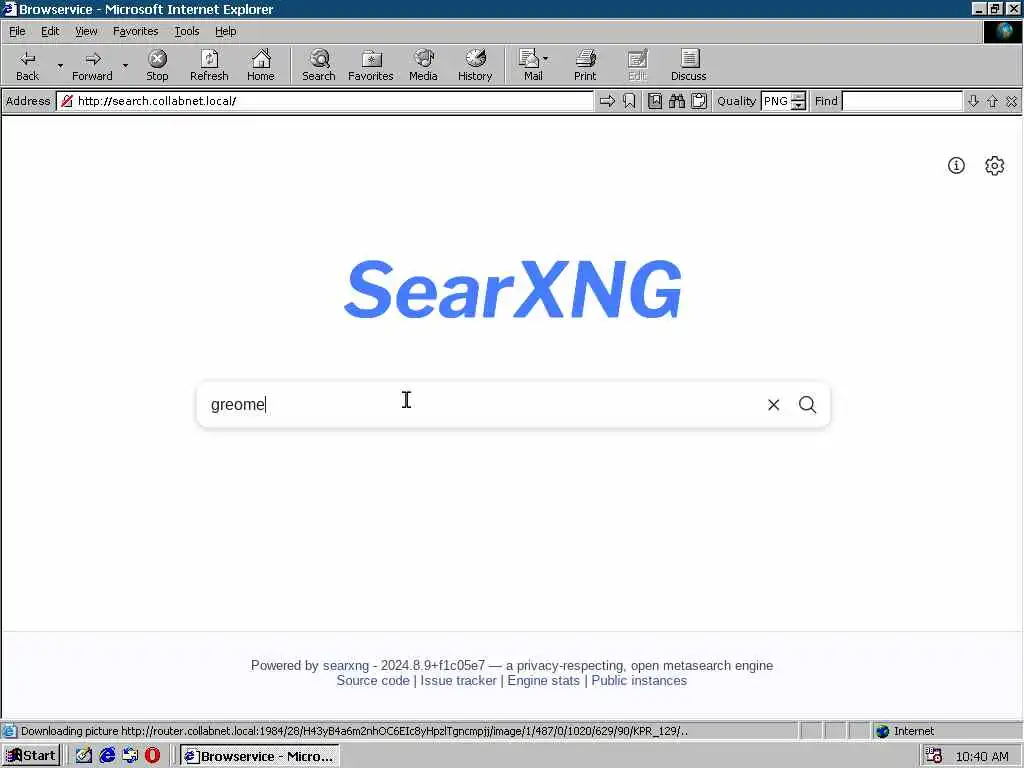Open the File menu
The image size is (1024, 768).
(17, 31)
